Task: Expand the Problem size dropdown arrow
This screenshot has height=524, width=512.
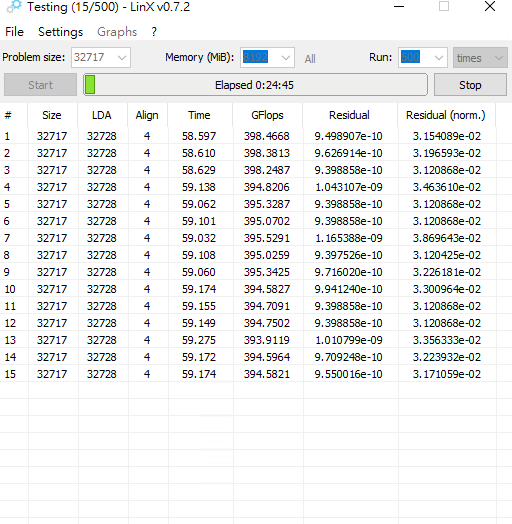Action: pyautogui.click(x=122, y=57)
